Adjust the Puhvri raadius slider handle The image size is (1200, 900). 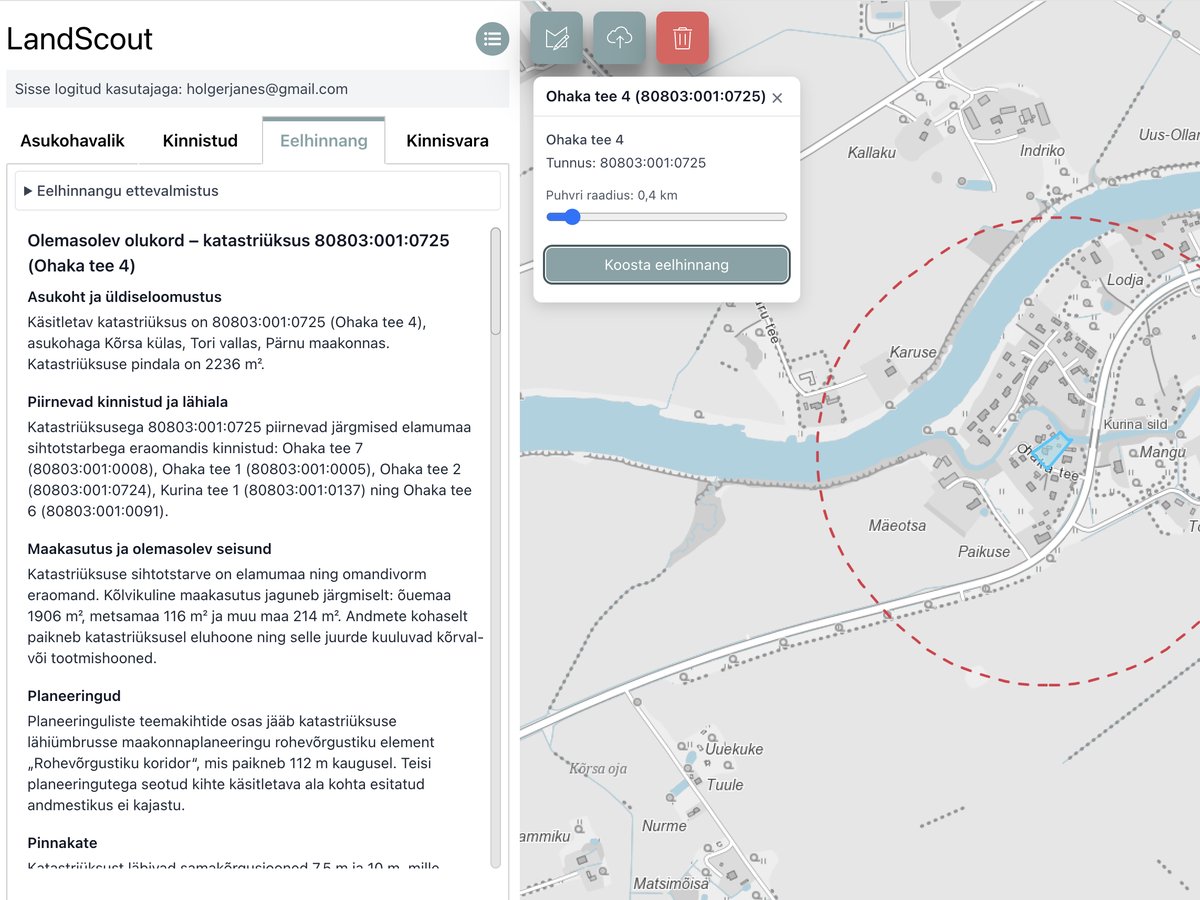coord(571,216)
